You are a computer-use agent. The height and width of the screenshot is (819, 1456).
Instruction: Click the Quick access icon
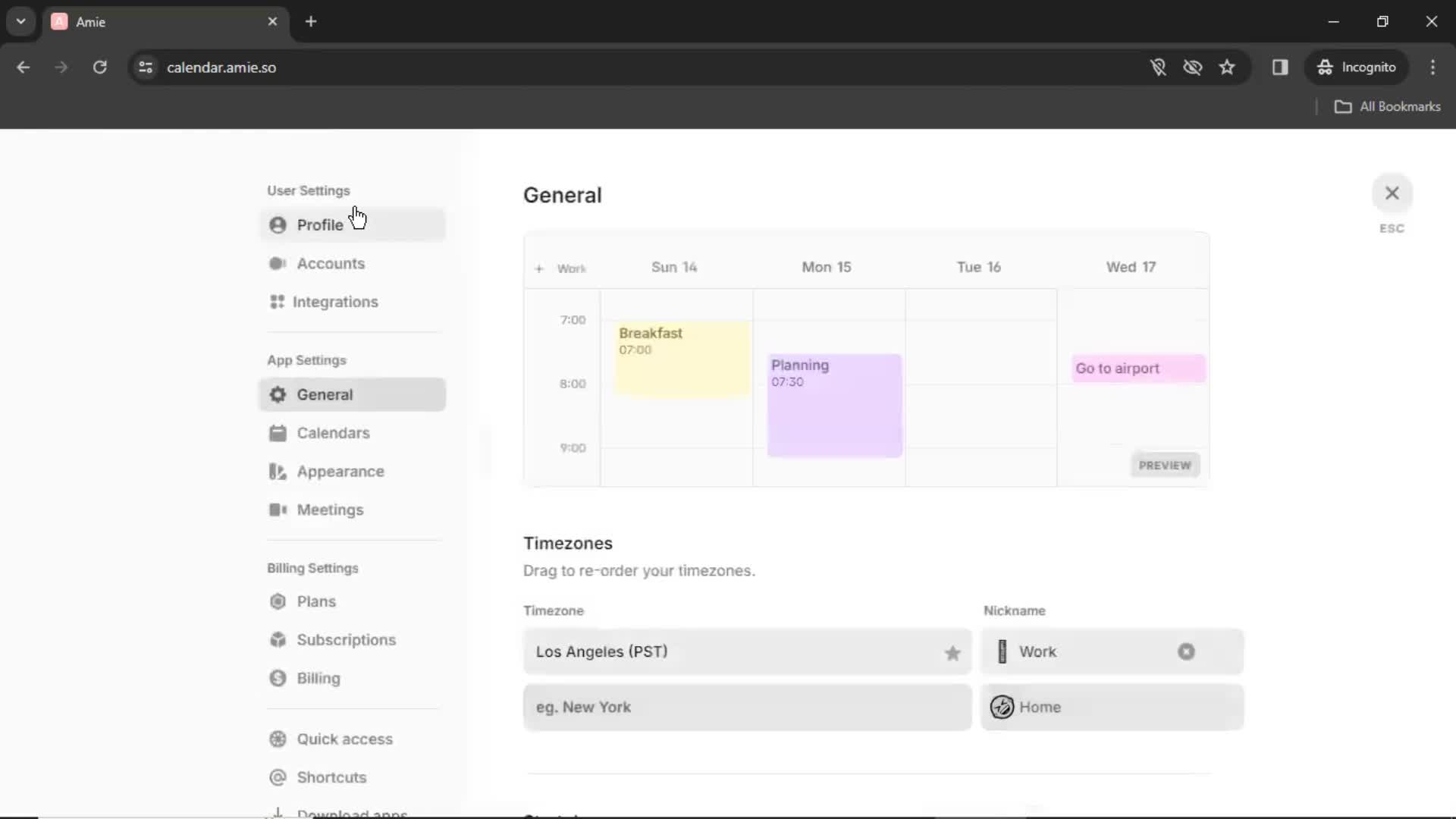(277, 738)
